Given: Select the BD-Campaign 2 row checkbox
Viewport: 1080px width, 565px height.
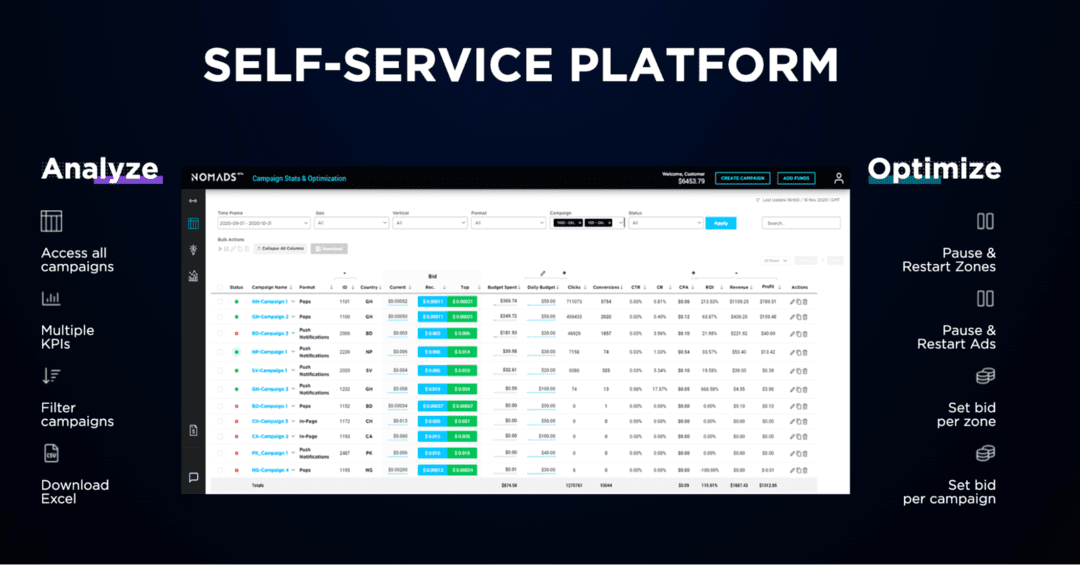Looking at the screenshot, I should coord(220,333).
